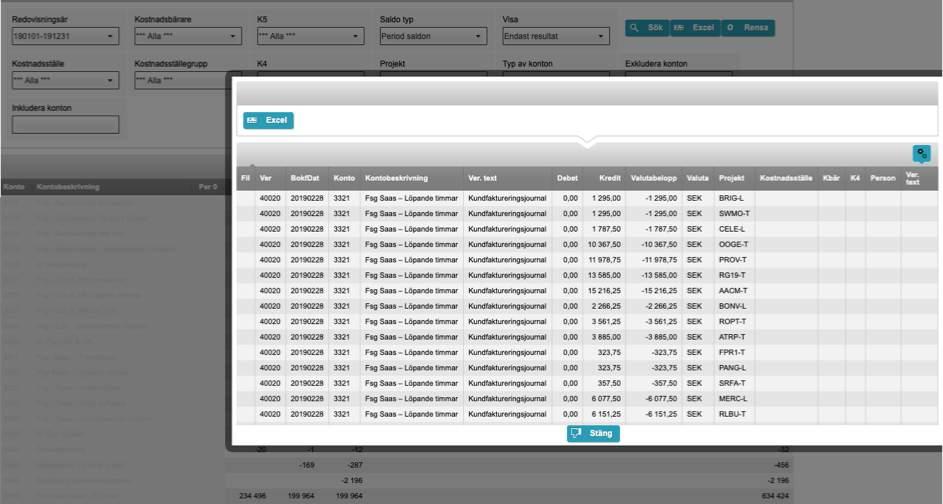Screen dimensions: 943x504
Task: Click the Valutabelopp value -3 561,25
Action: pyautogui.click(x=662, y=322)
